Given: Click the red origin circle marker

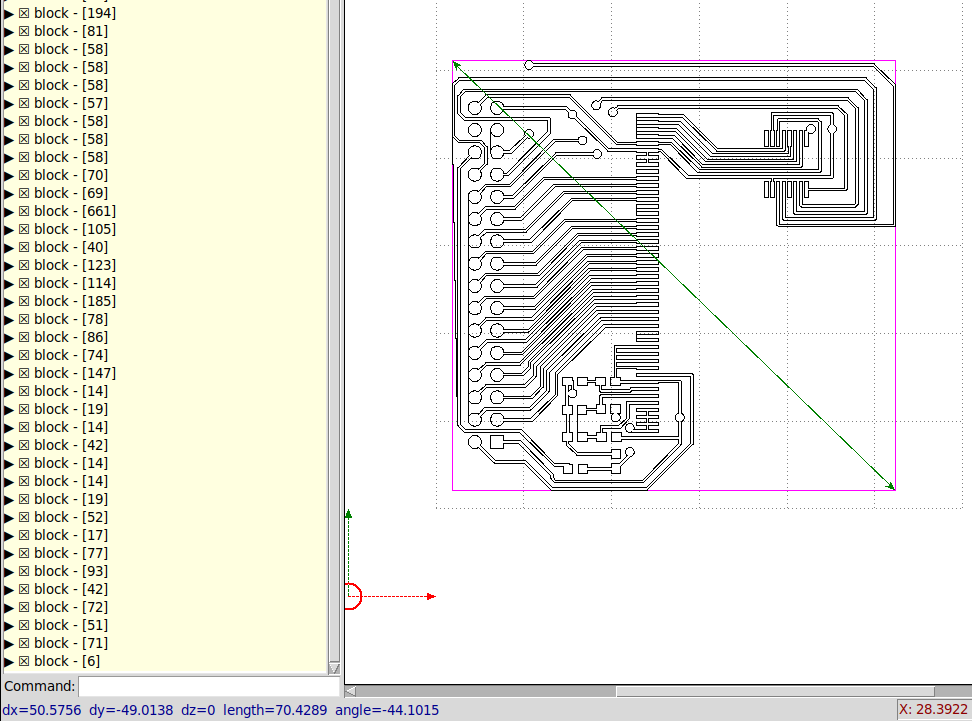Looking at the screenshot, I should [x=352, y=596].
